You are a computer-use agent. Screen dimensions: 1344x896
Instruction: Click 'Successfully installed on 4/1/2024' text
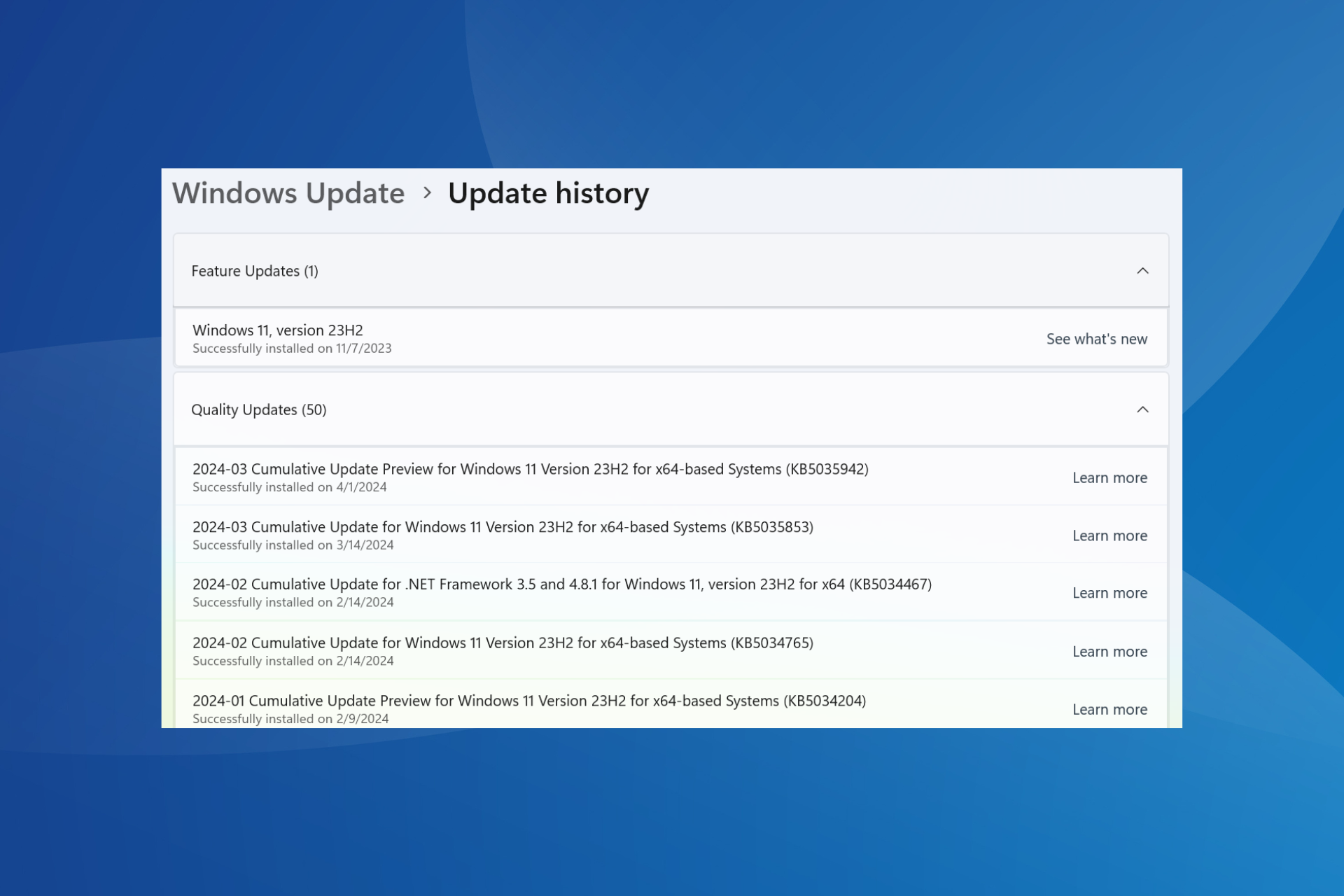(x=290, y=487)
